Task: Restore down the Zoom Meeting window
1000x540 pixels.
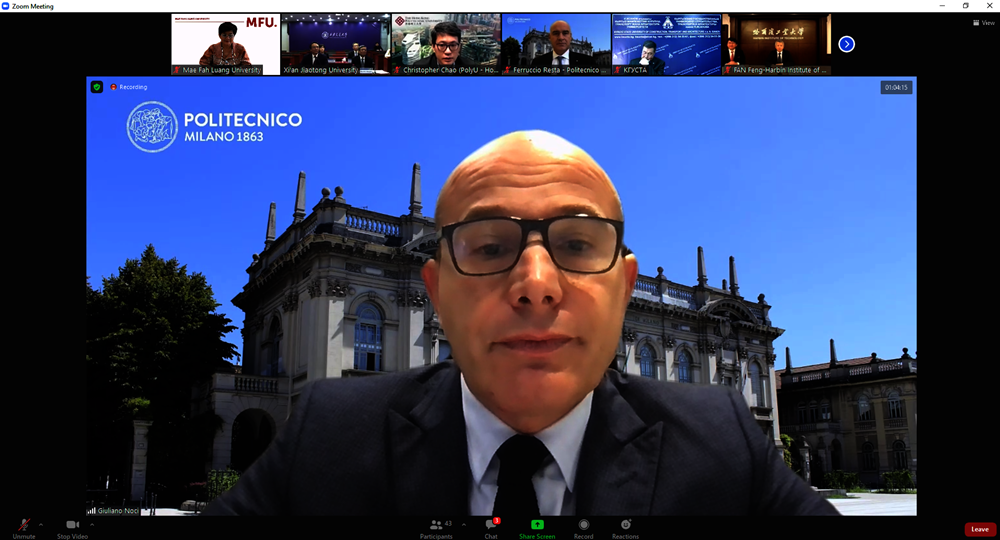Action: (966, 6)
